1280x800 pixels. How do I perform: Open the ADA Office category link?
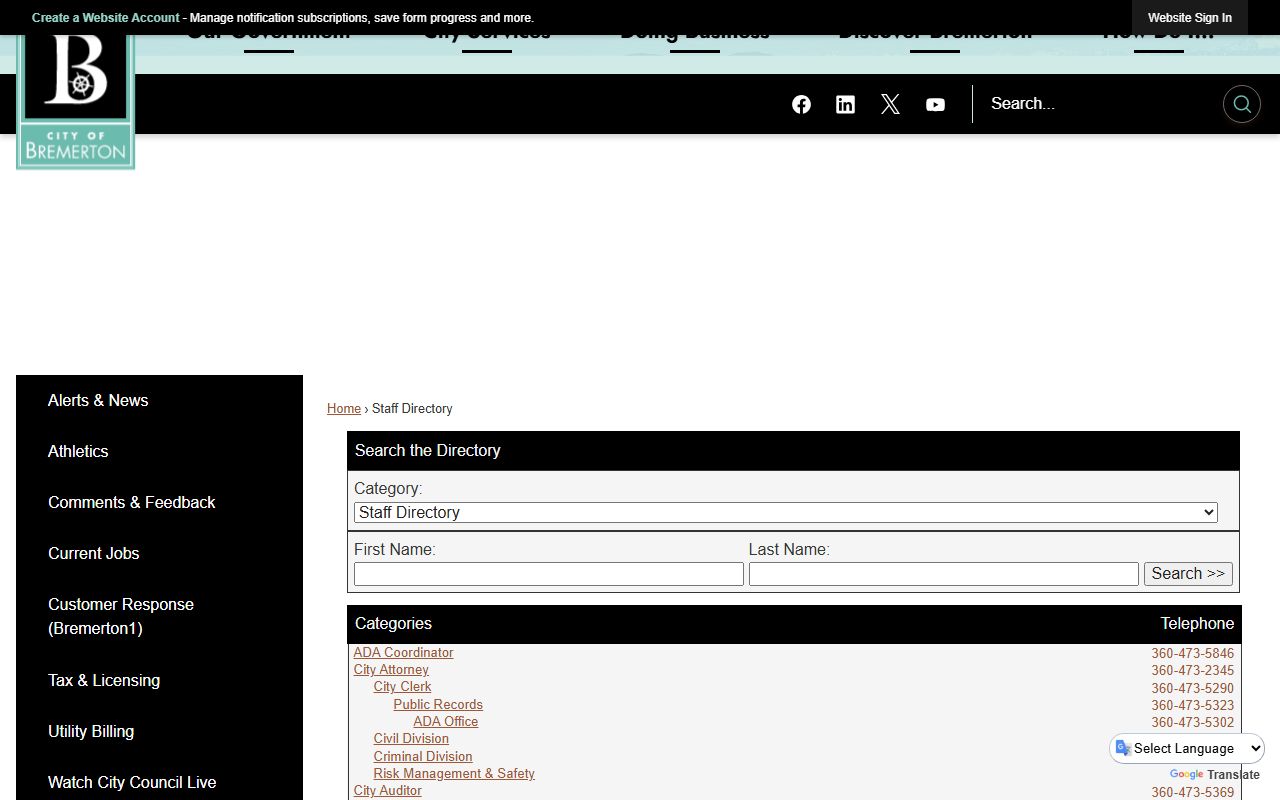click(446, 722)
